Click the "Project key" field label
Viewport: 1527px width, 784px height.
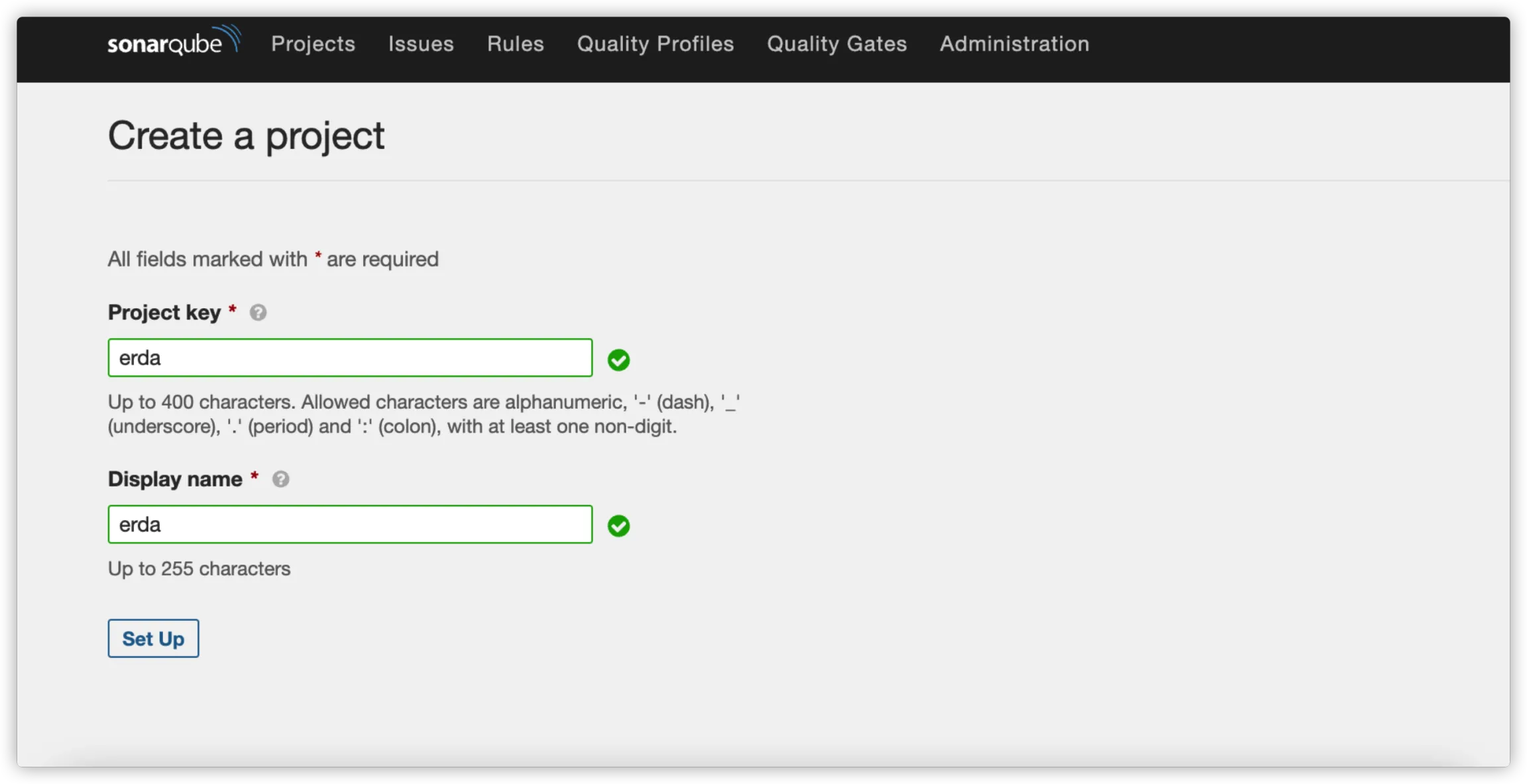(x=164, y=312)
